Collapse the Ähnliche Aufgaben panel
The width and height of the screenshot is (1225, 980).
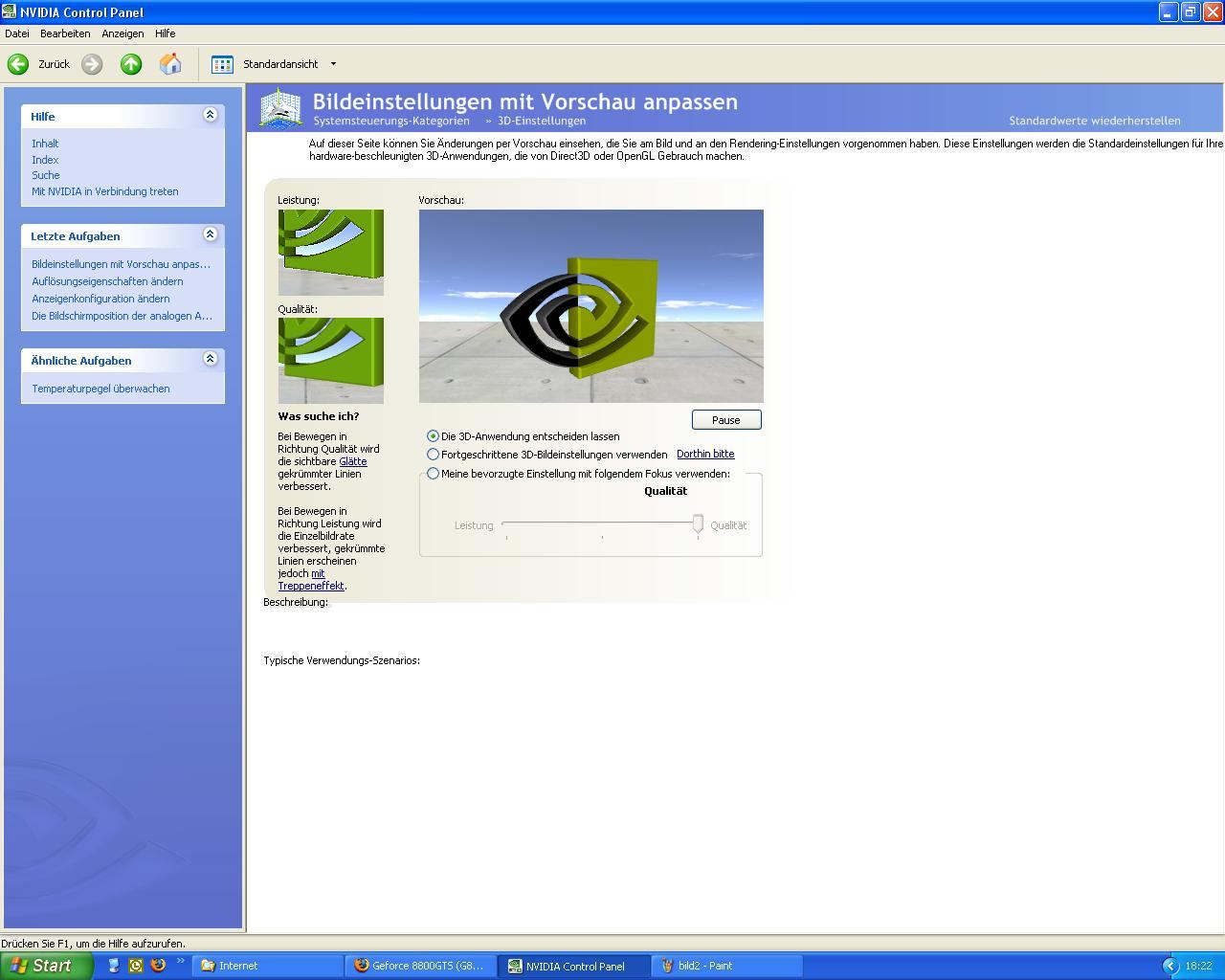coord(211,359)
